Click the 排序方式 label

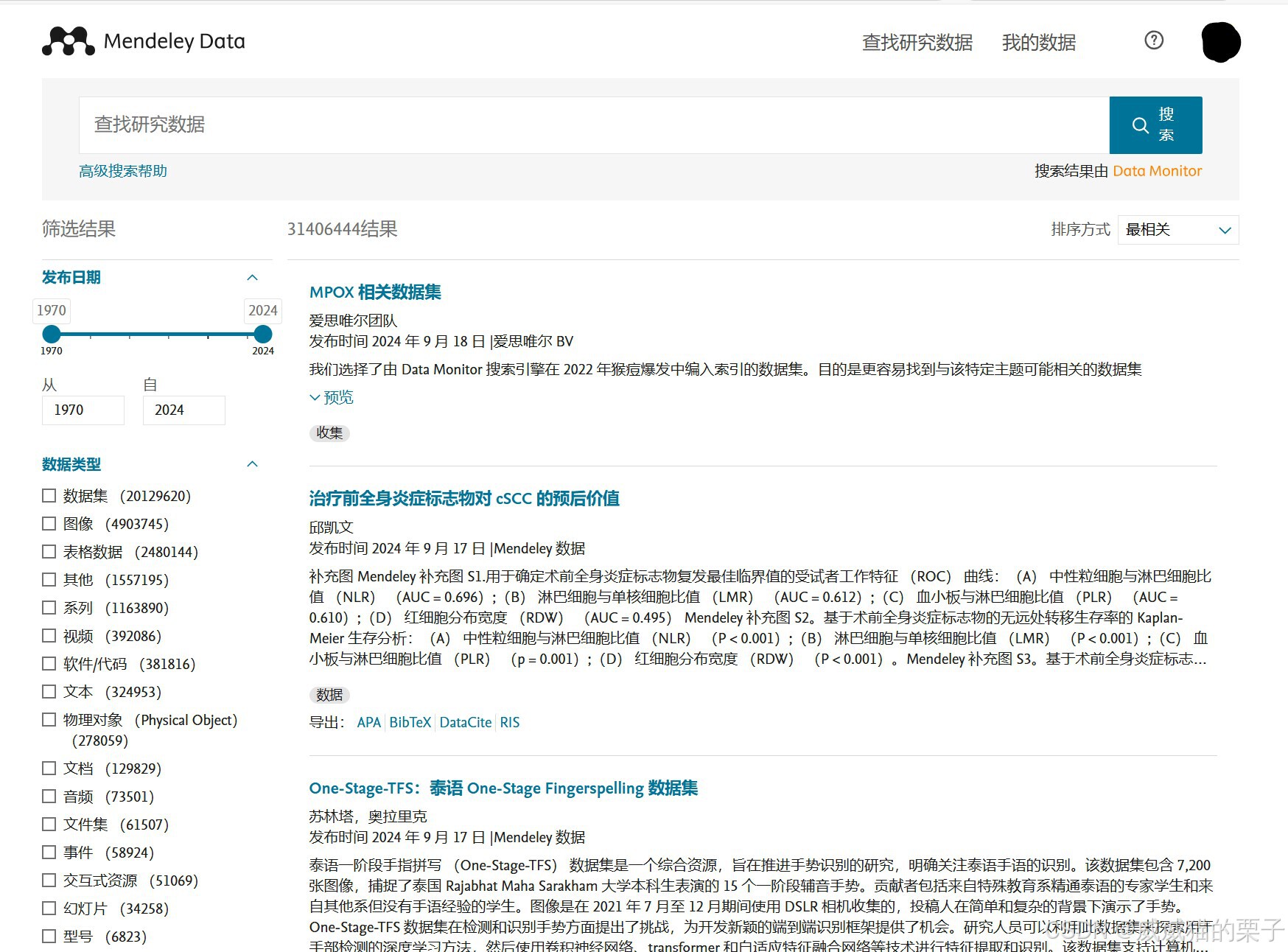[x=1080, y=230]
